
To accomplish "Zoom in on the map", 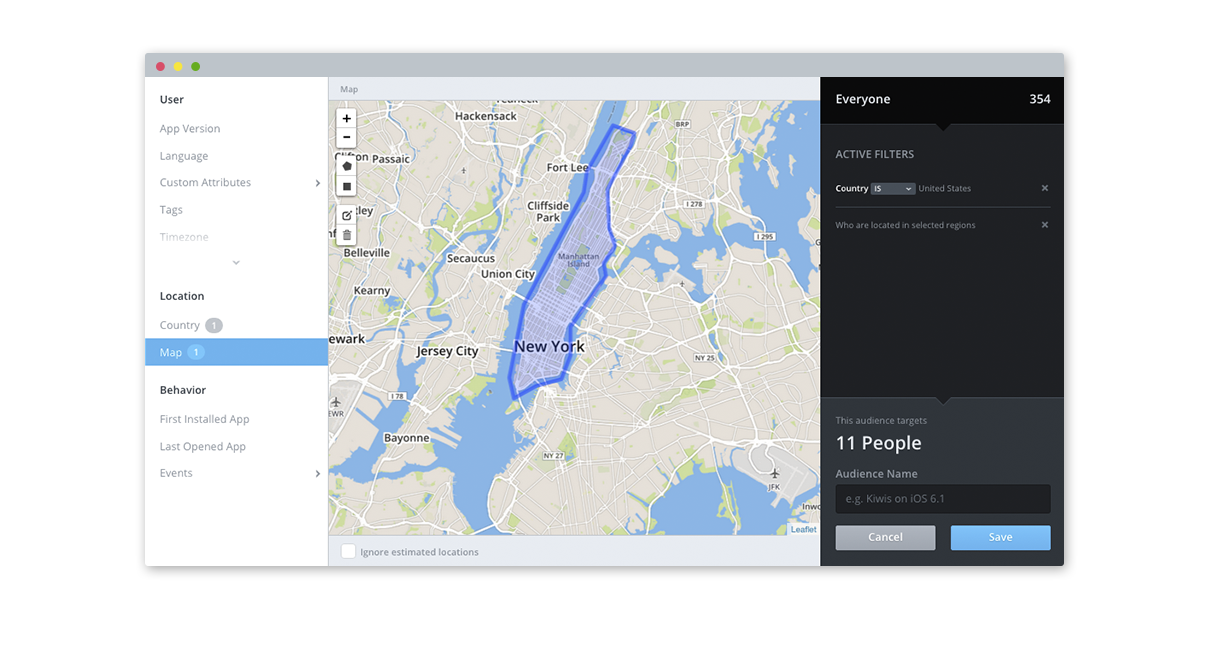I will tap(347, 118).
